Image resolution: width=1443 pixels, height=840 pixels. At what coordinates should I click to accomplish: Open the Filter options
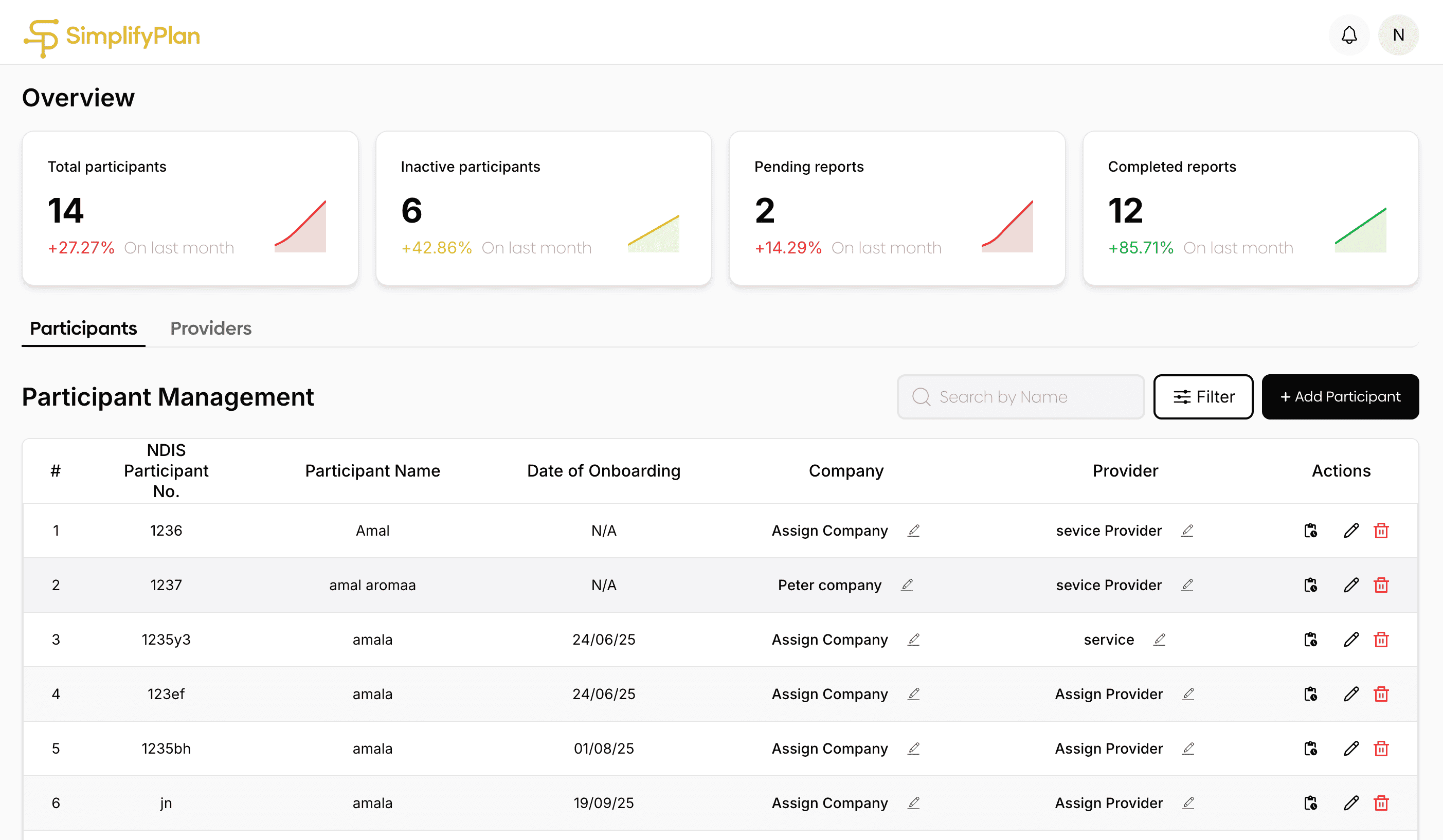[1203, 396]
